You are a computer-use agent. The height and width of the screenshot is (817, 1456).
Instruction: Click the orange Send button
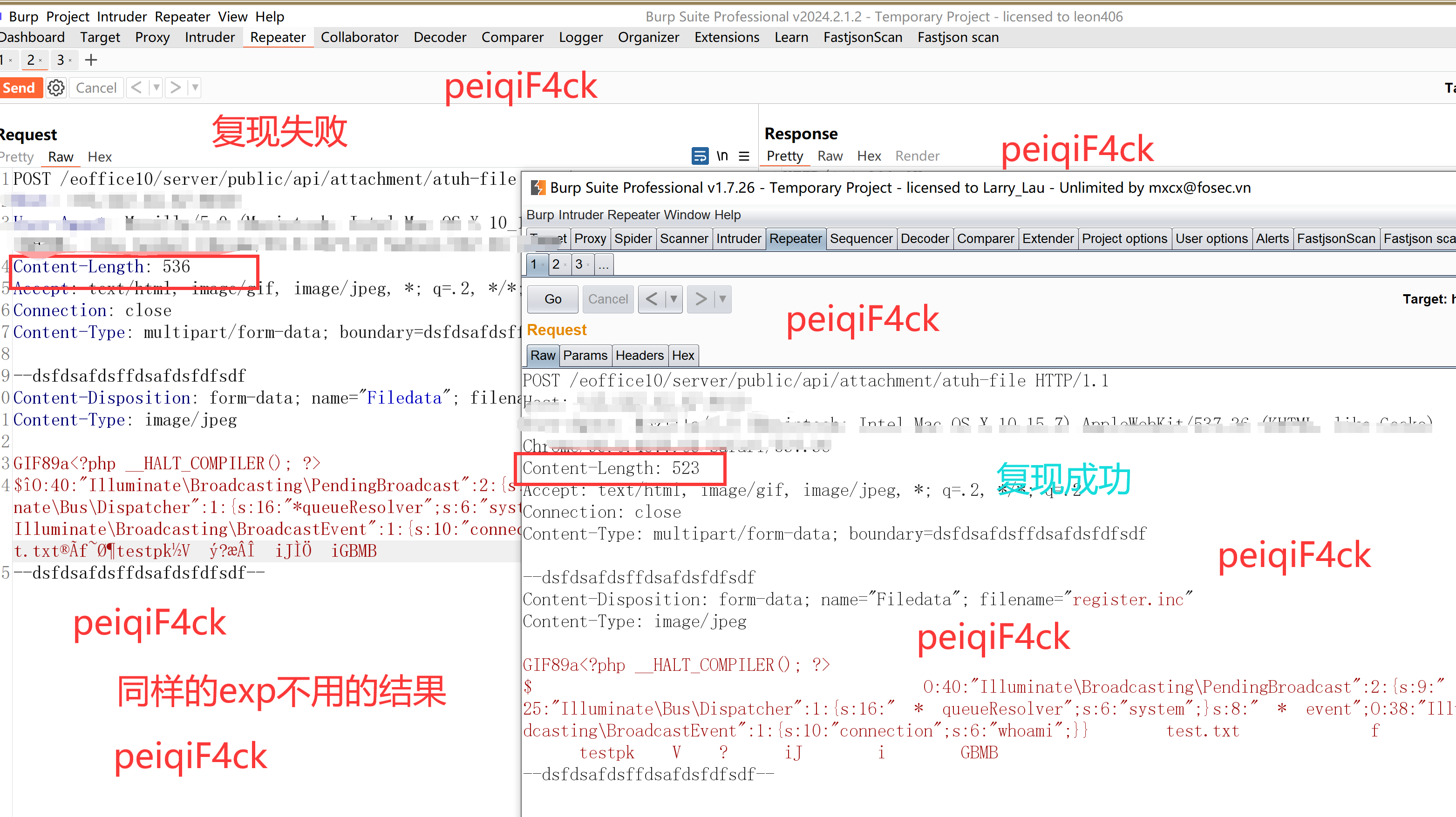[20, 88]
